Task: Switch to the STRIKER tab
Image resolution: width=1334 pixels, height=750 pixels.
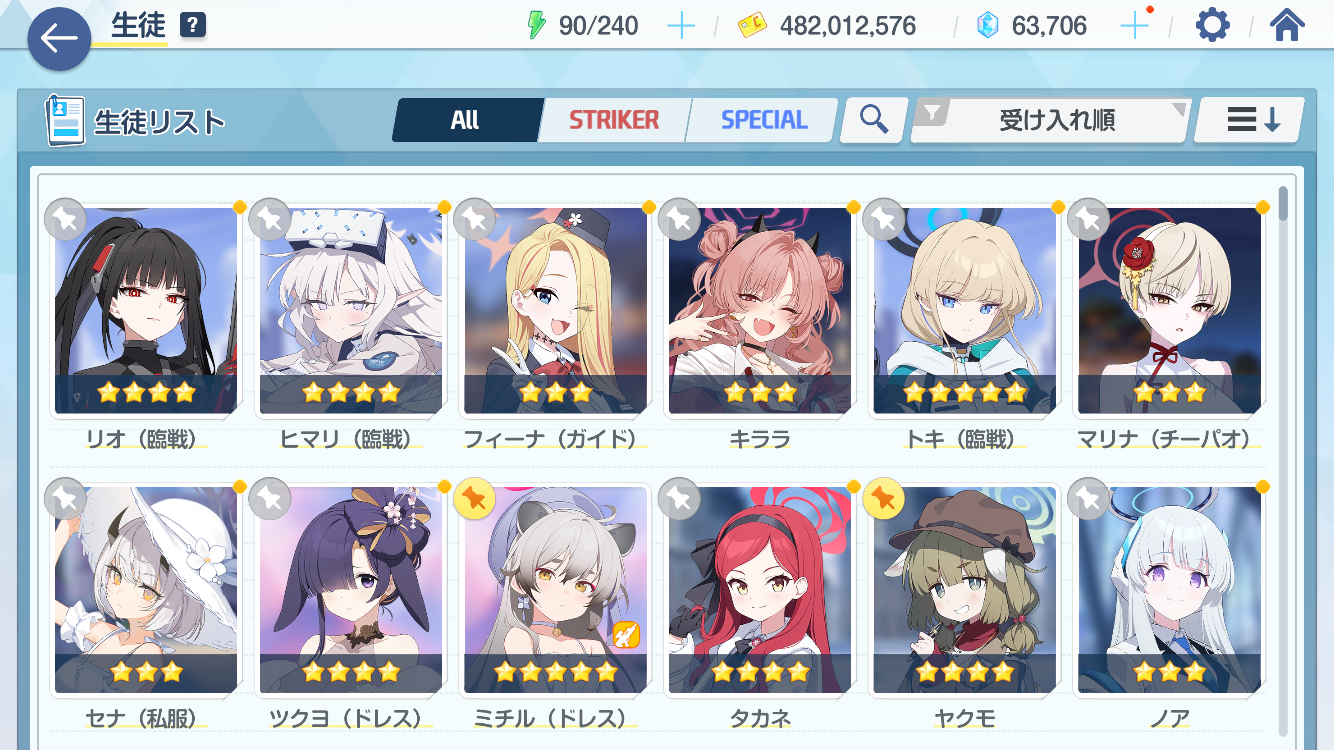Action: tap(614, 120)
